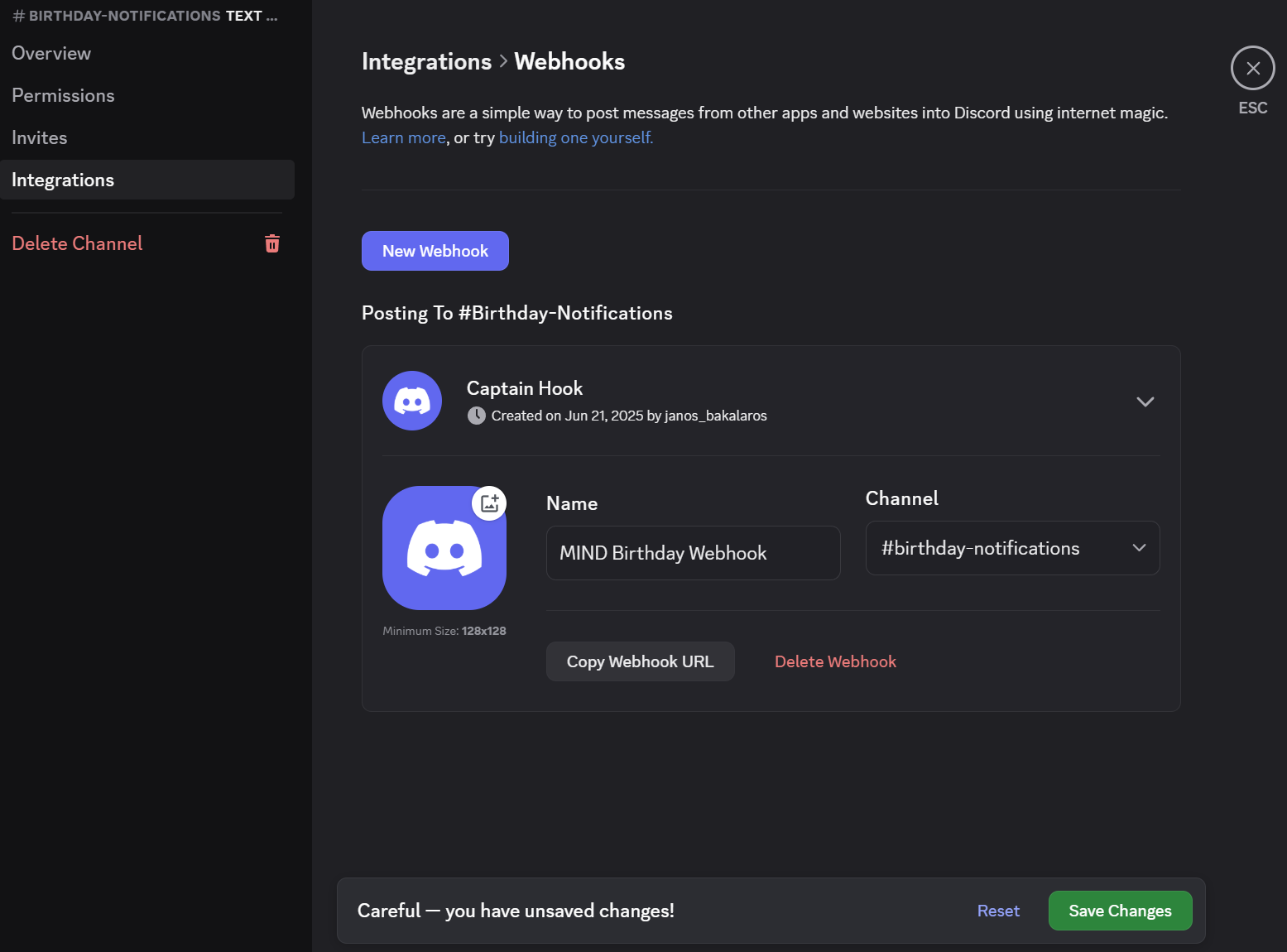Click Save Changes button

tap(1120, 911)
